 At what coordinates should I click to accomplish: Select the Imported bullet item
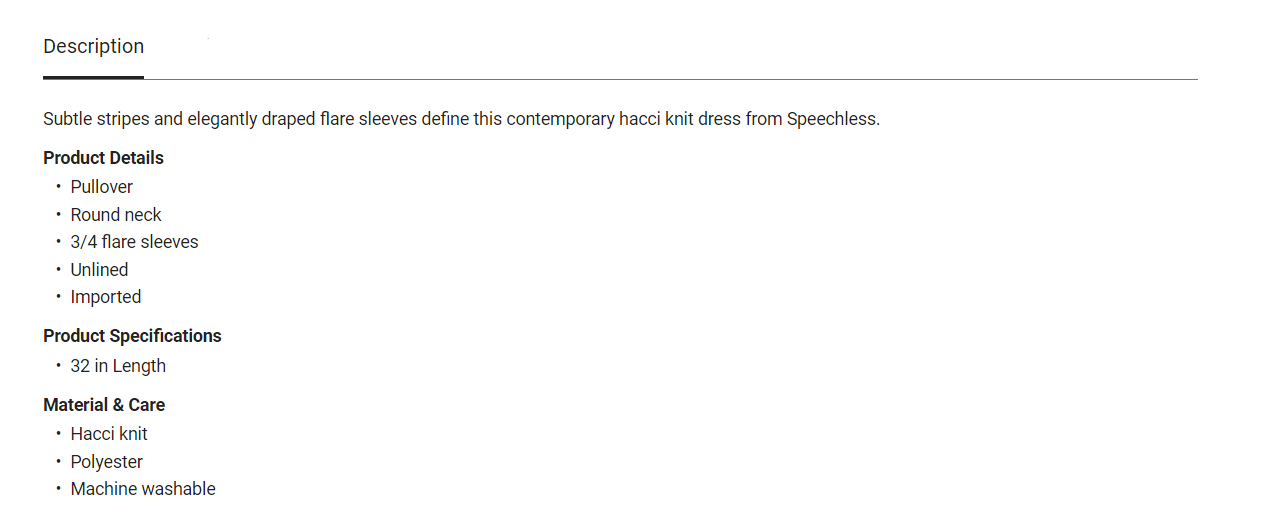click(x=105, y=297)
